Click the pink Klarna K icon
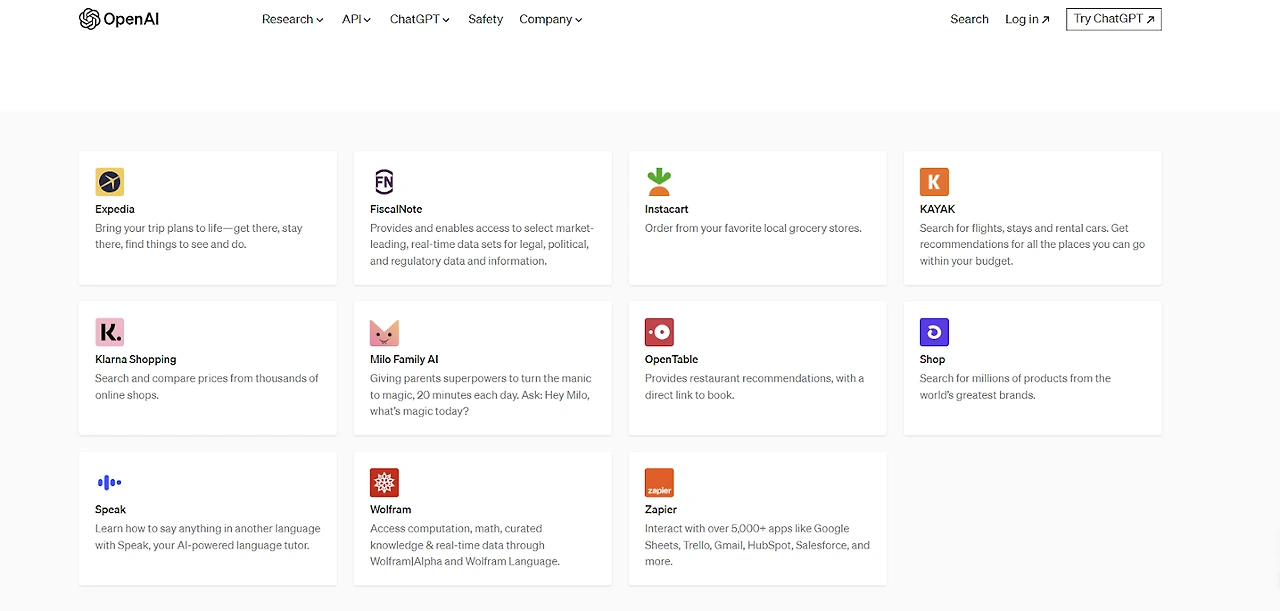 click(x=110, y=332)
